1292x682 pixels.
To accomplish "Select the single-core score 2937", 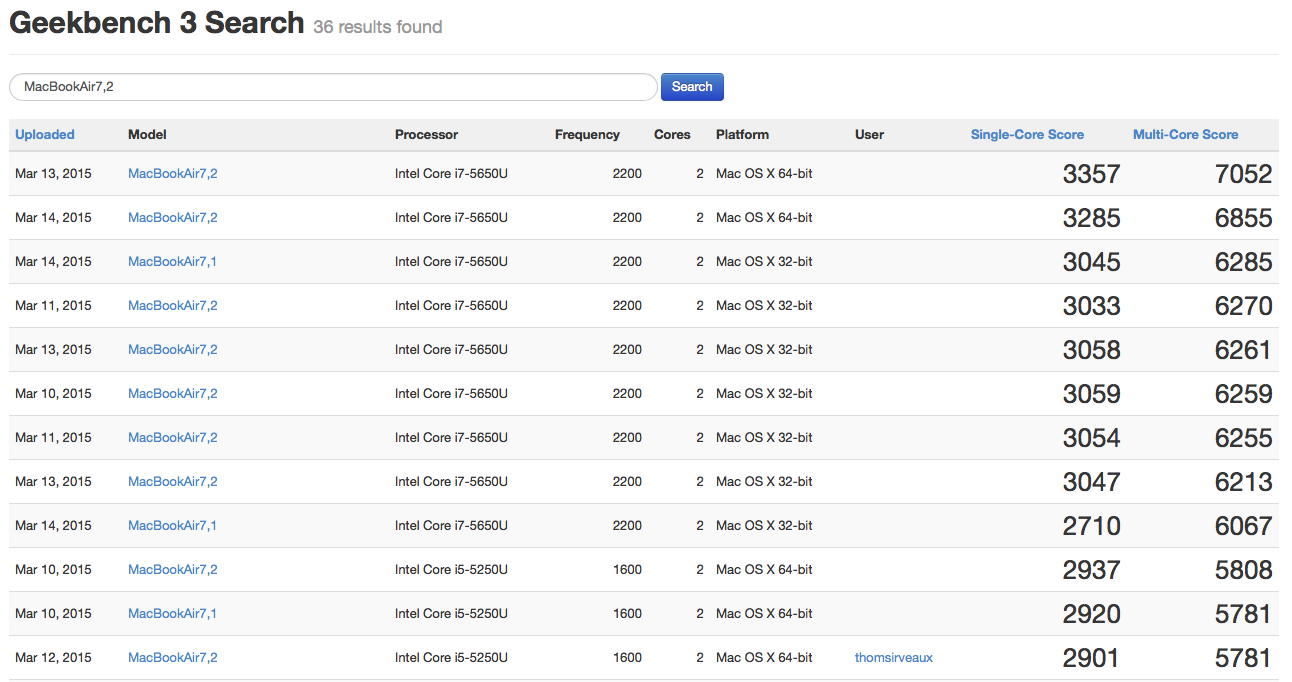I will tap(1091, 570).
